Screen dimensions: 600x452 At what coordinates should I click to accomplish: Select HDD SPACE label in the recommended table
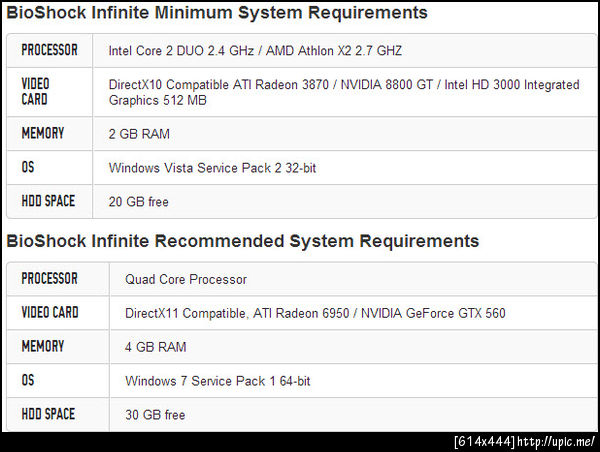coord(48,414)
